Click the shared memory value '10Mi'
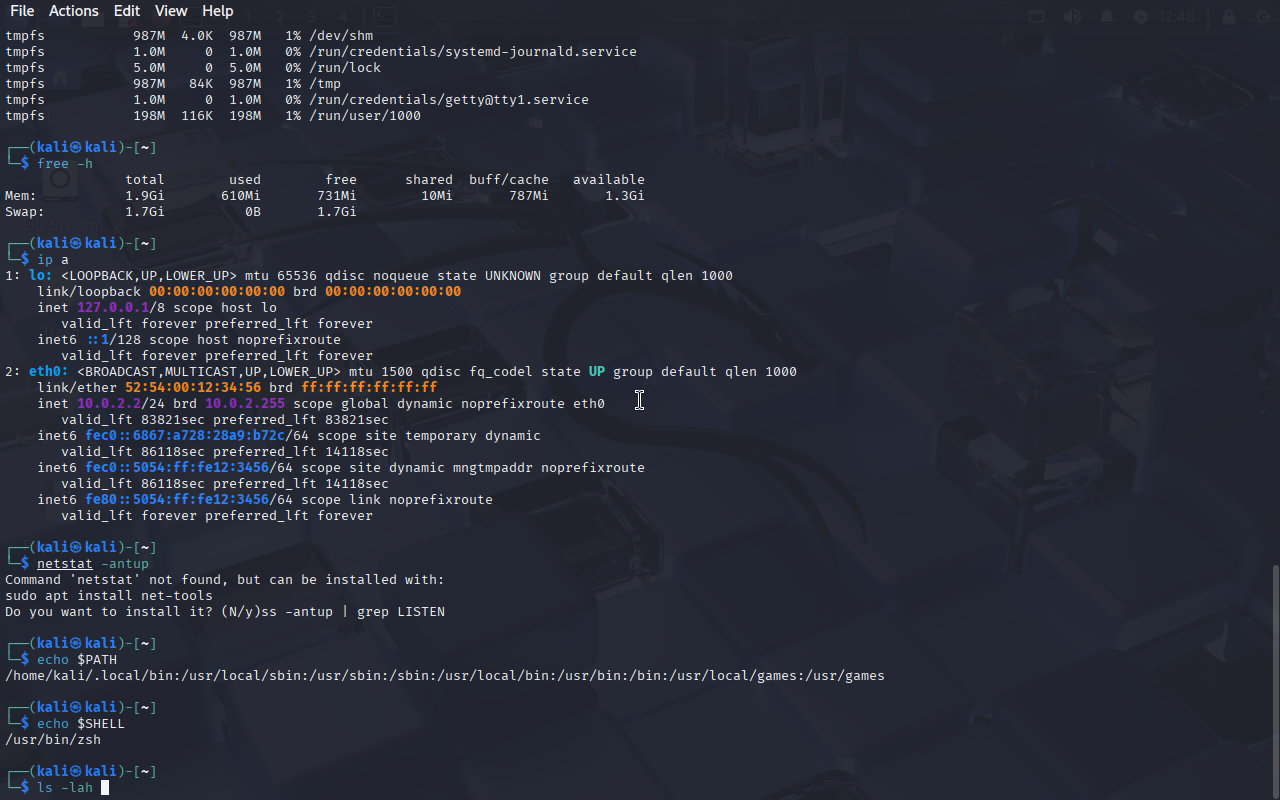The image size is (1280, 800). pos(437,196)
